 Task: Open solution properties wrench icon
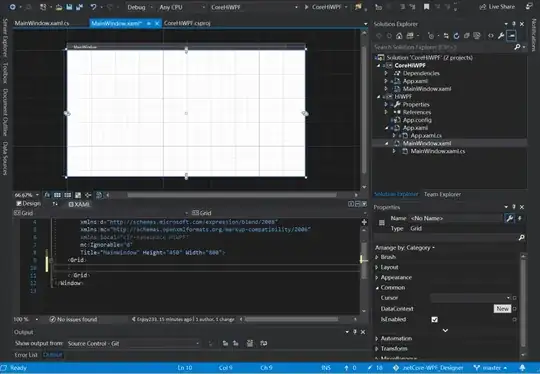[501, 36]
